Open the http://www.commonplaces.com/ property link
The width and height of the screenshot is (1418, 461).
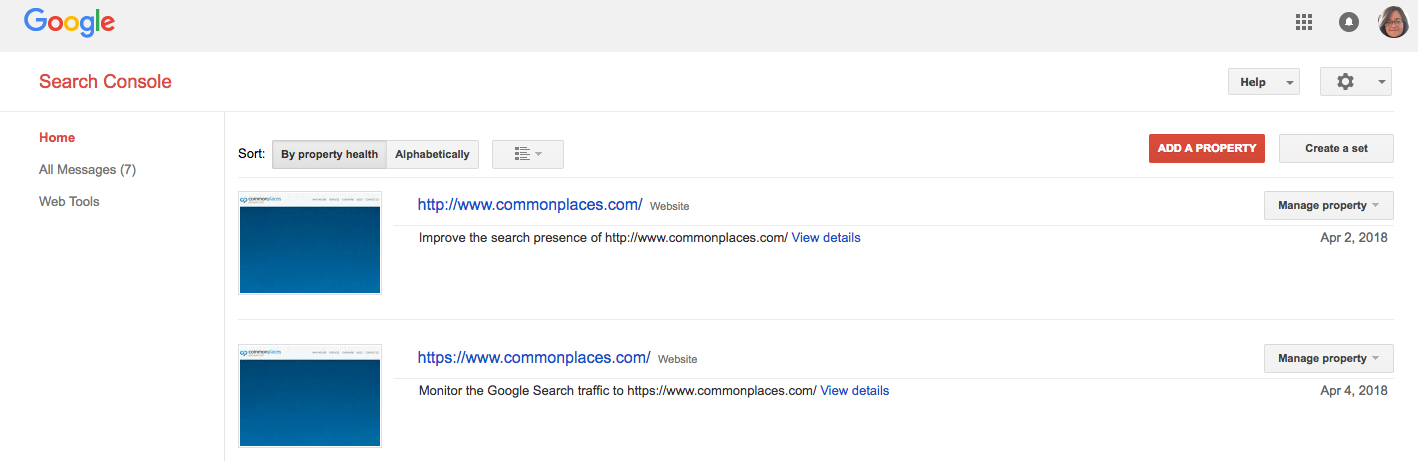click(529, 205)
